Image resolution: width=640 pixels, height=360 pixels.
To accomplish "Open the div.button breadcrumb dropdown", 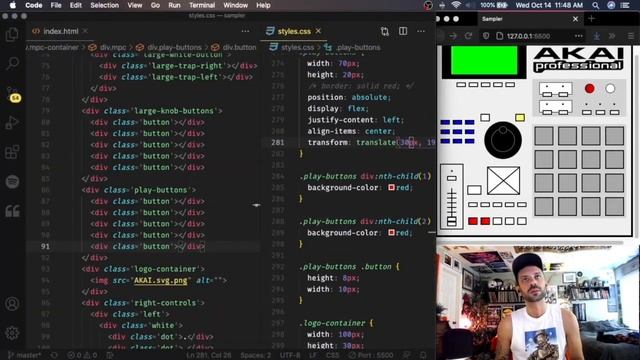I will 234,47.
